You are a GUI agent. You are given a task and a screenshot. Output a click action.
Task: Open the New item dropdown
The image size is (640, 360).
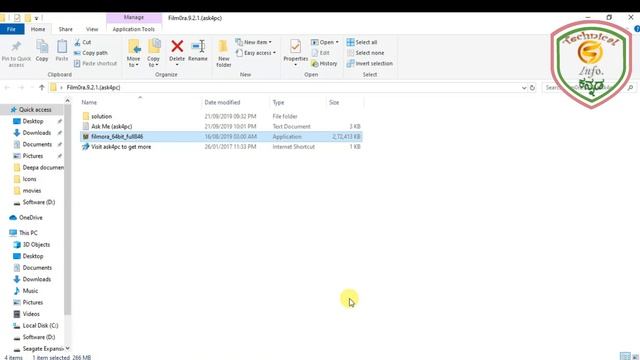click(253, 42)
